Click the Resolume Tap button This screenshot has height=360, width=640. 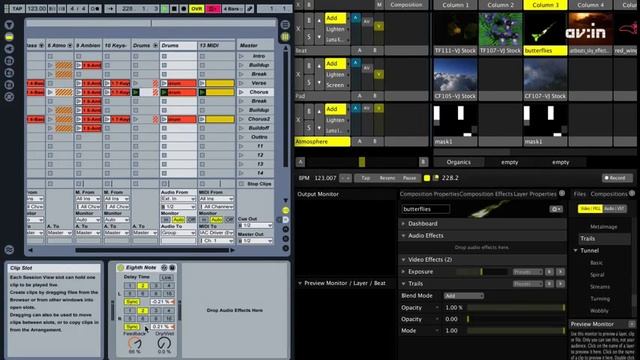click(366, 178)
